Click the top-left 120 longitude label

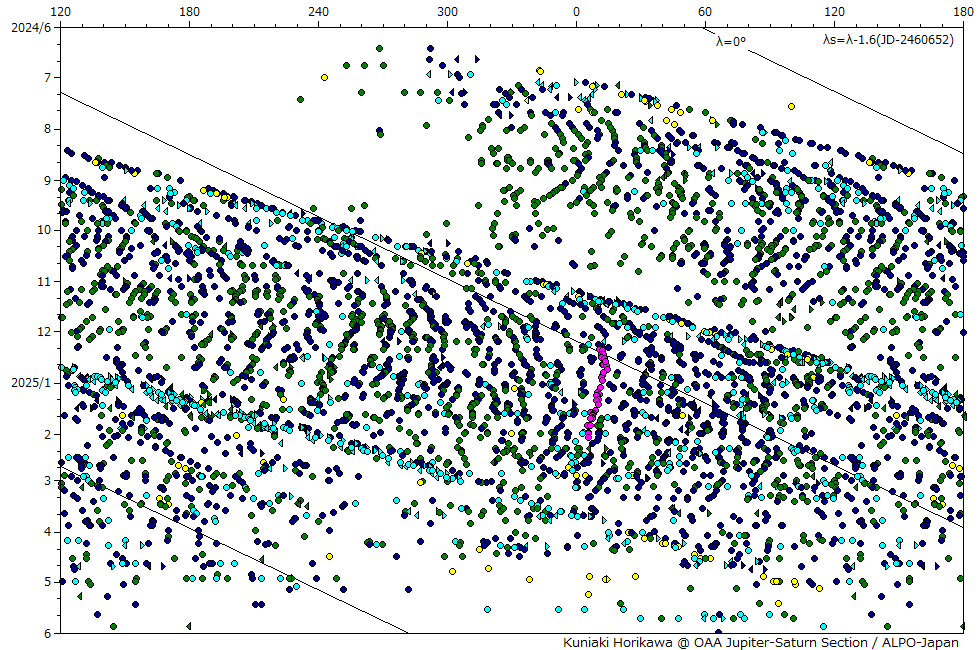pyautogui.click(x=61, y=11)
